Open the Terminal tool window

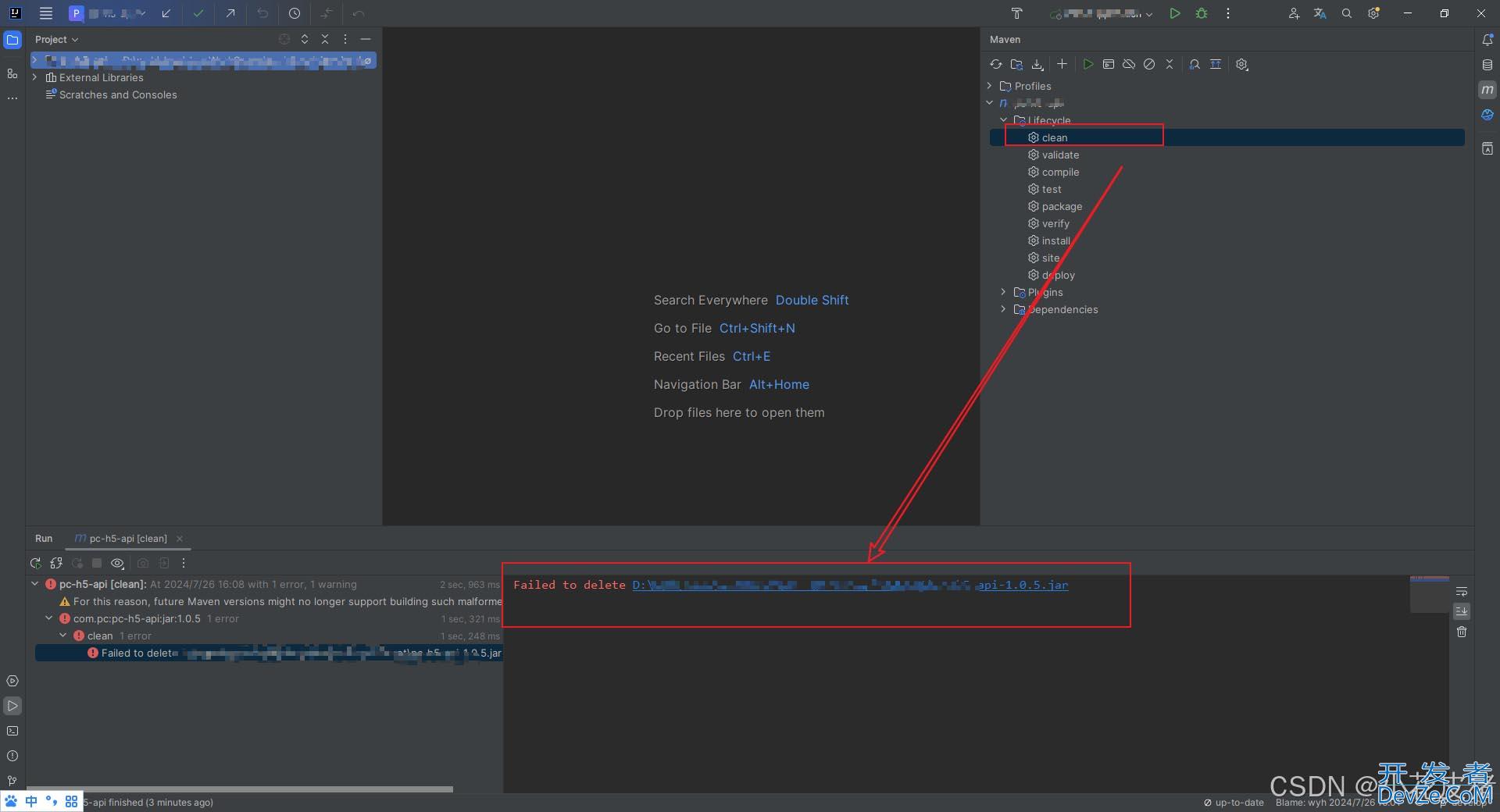tap(12, 731)
